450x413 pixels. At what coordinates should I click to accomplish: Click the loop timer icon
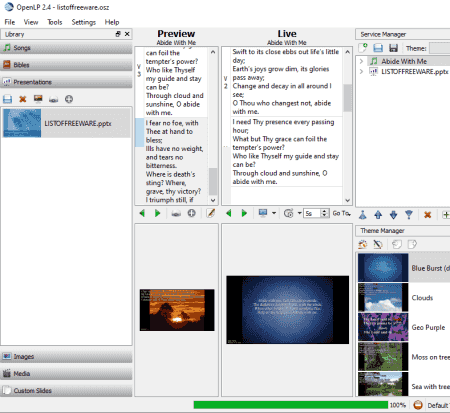coord(288,213)
